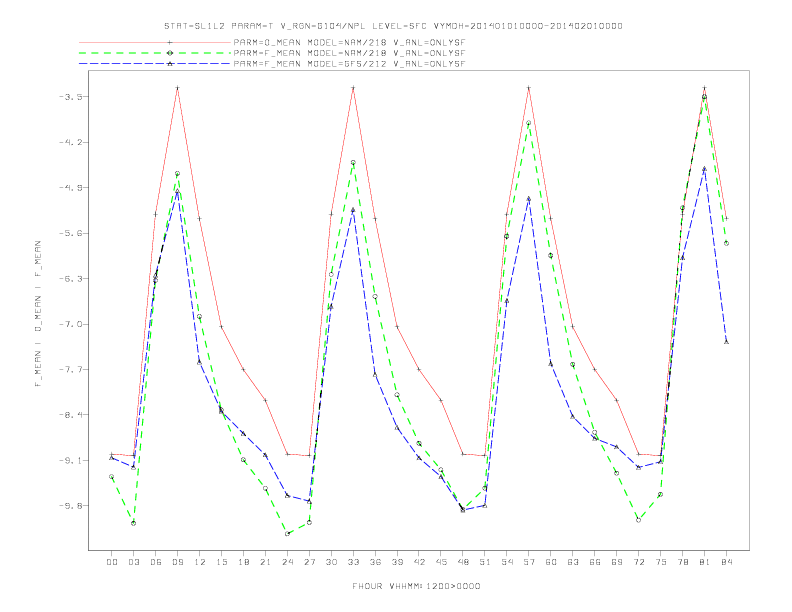Screen dimensions: 792x612
Task: Click the 48 forecast hour tick label
Action: (x=463, y=562)
